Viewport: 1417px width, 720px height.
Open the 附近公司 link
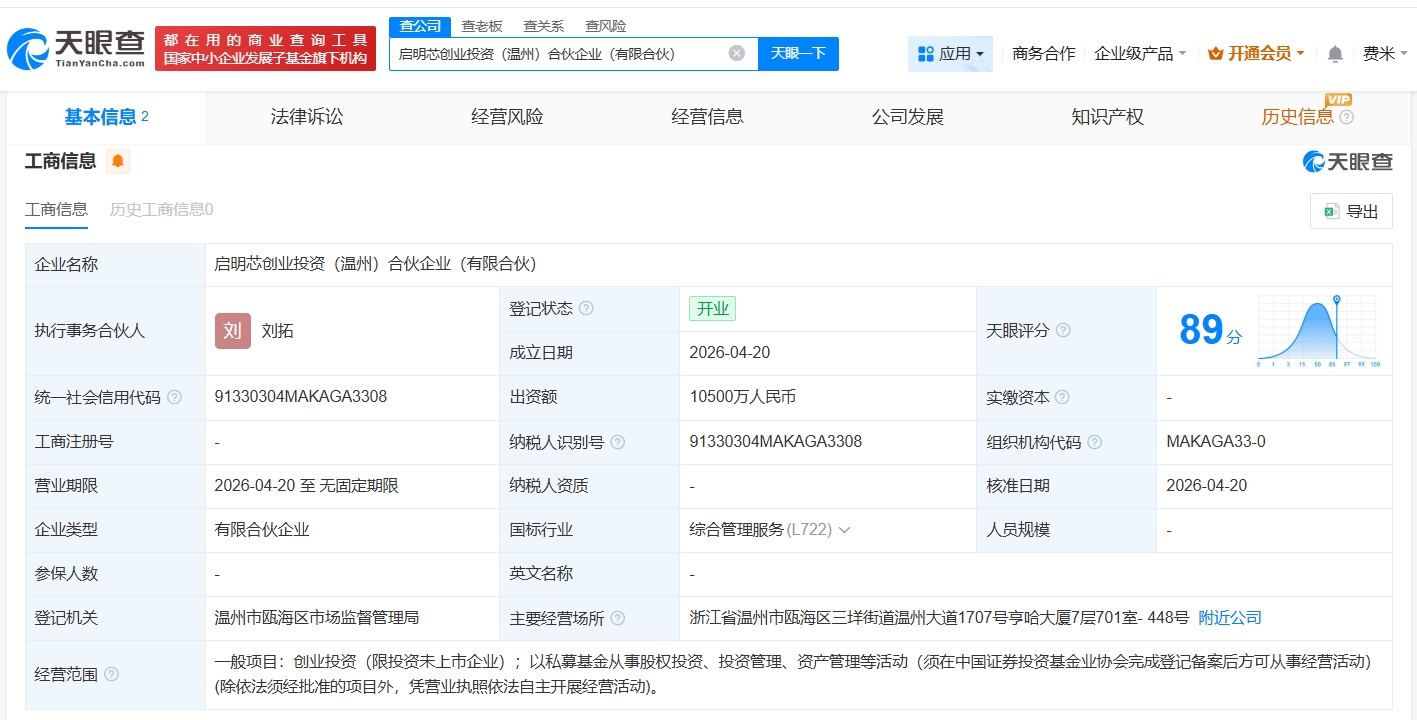(x=1230, y=618)
